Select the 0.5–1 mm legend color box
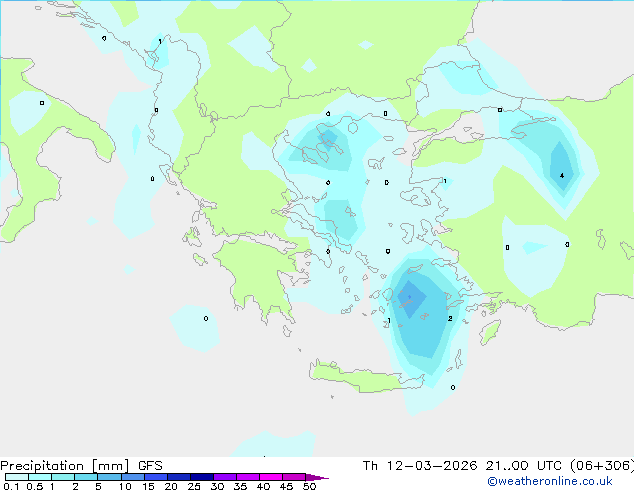Image resolution: width=634 pixels, height=490 pixels. [x=40, y=477]
